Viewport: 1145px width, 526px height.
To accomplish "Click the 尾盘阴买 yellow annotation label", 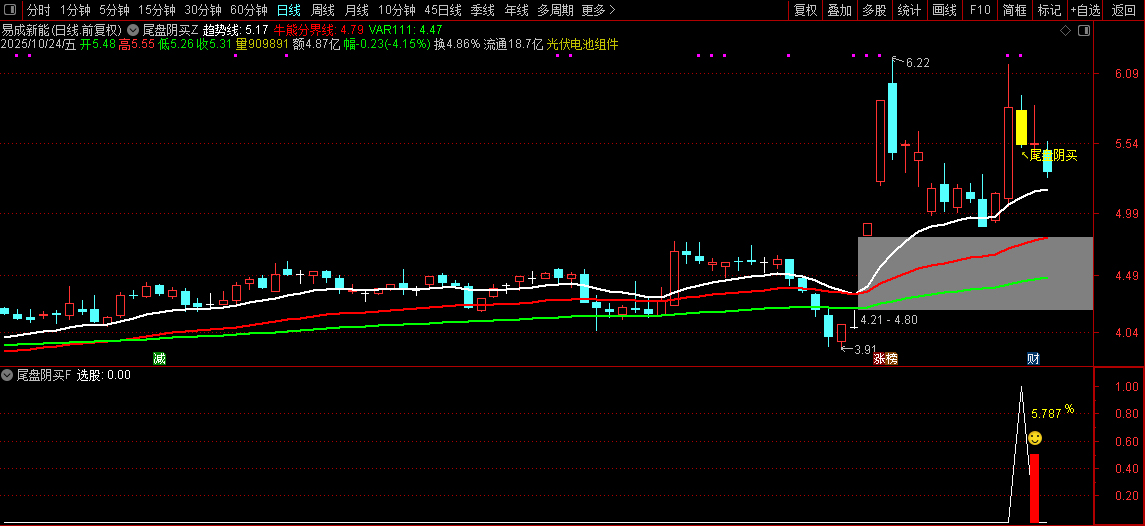I will pos(1054,155).
